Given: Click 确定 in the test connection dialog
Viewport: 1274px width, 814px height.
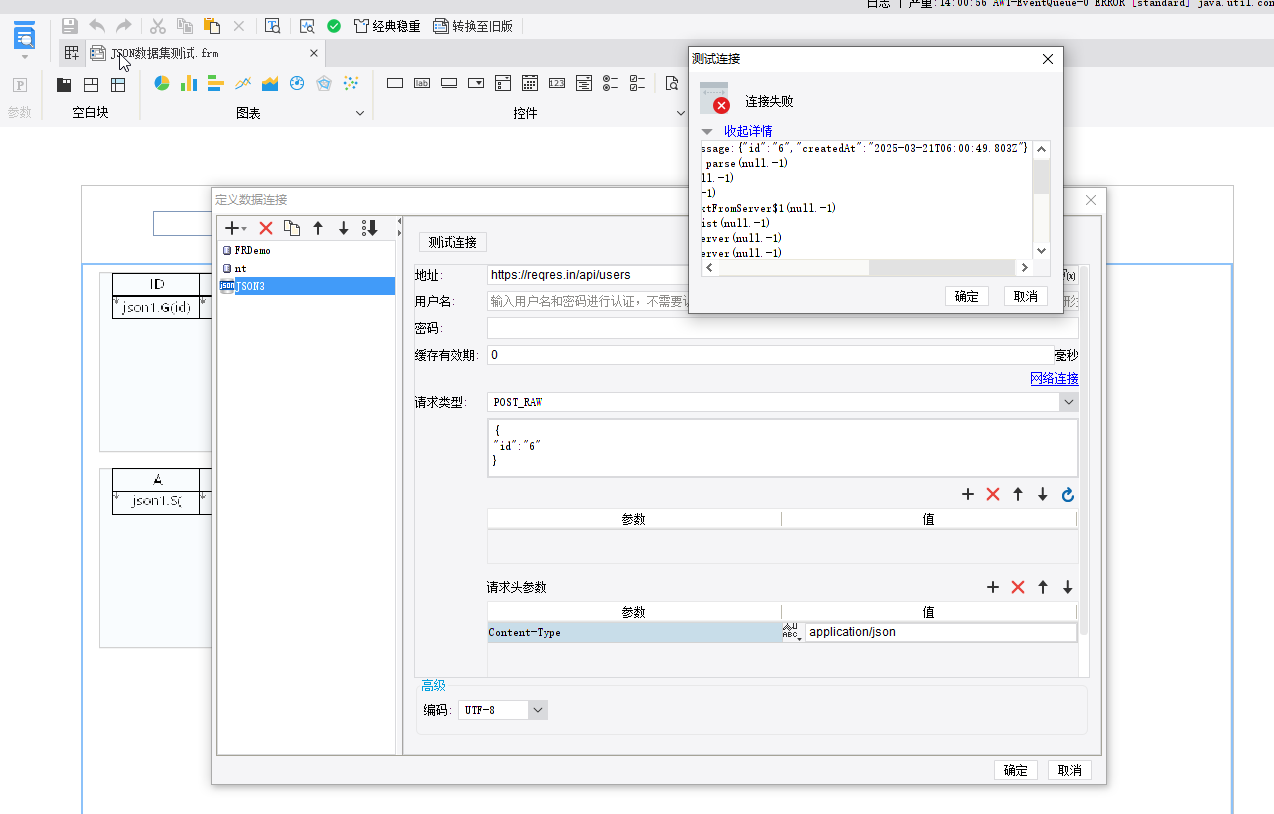Looking at the screenshot, I should tap(967, 296).
